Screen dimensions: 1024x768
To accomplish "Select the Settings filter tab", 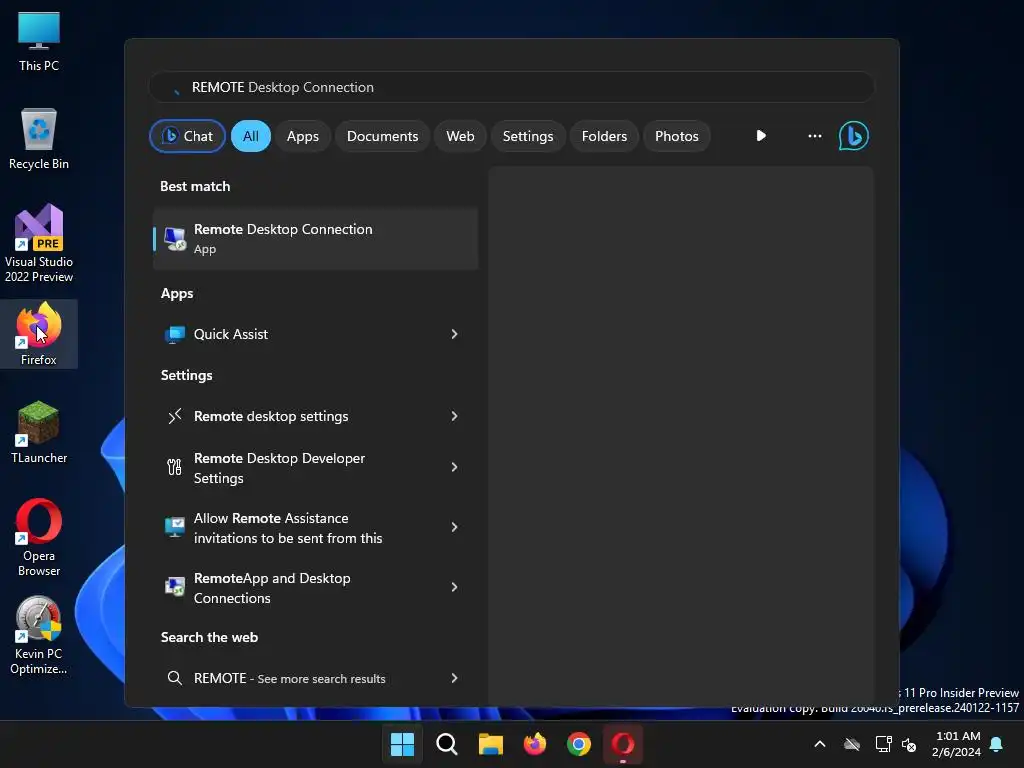I will (528, 136).
